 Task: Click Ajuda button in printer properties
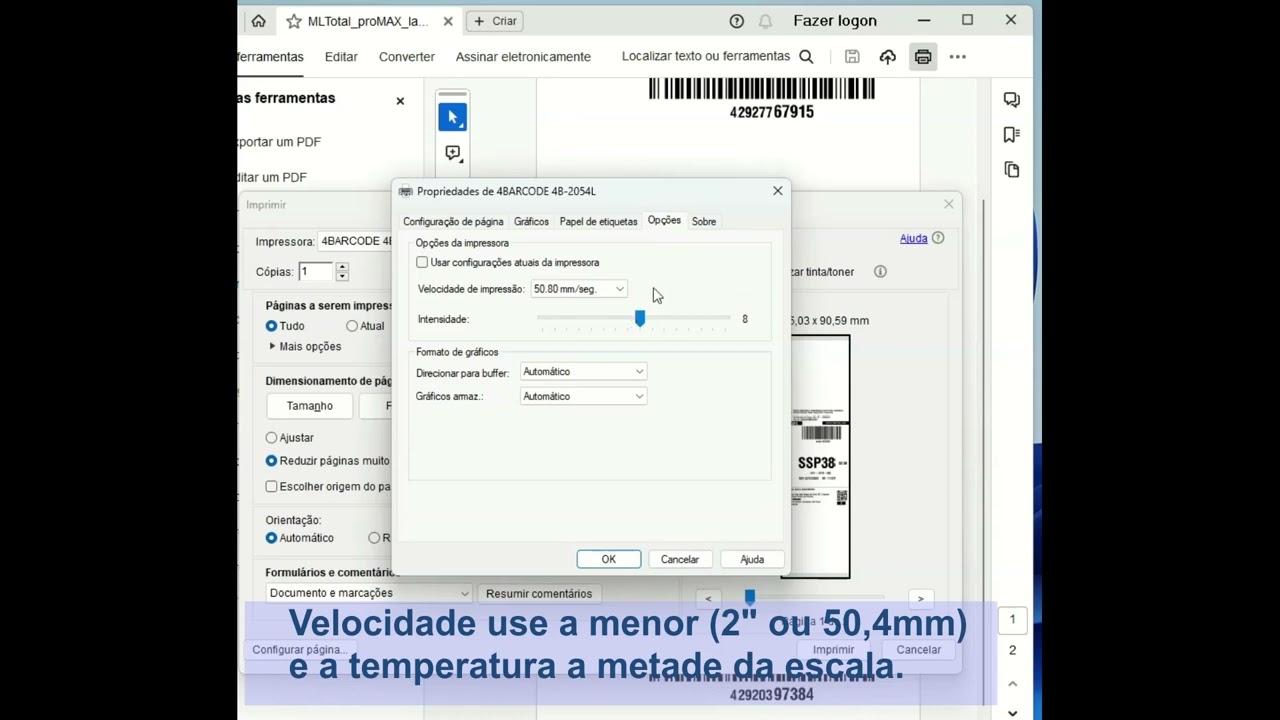[x=752, y=559]
